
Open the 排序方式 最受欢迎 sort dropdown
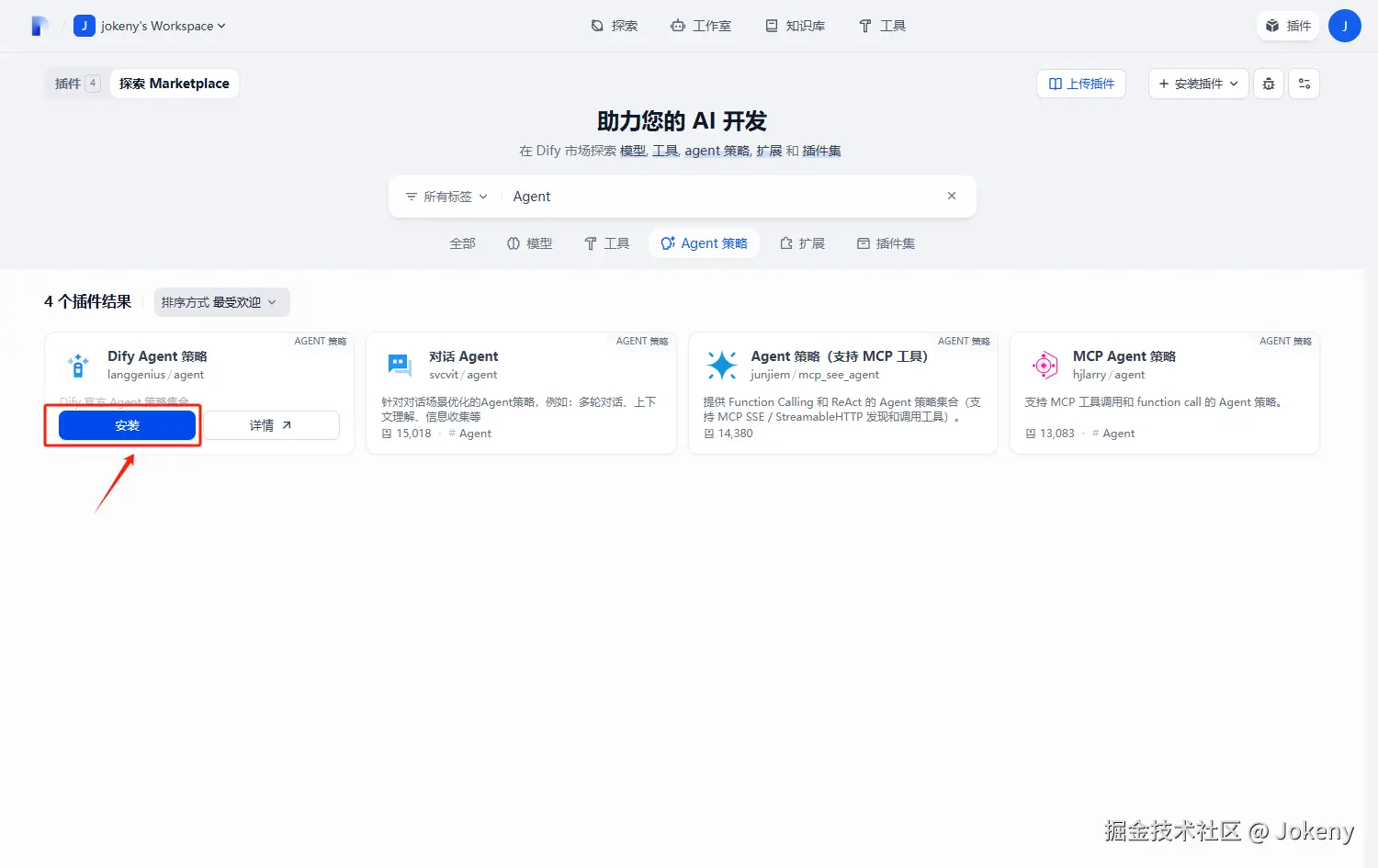221,302
